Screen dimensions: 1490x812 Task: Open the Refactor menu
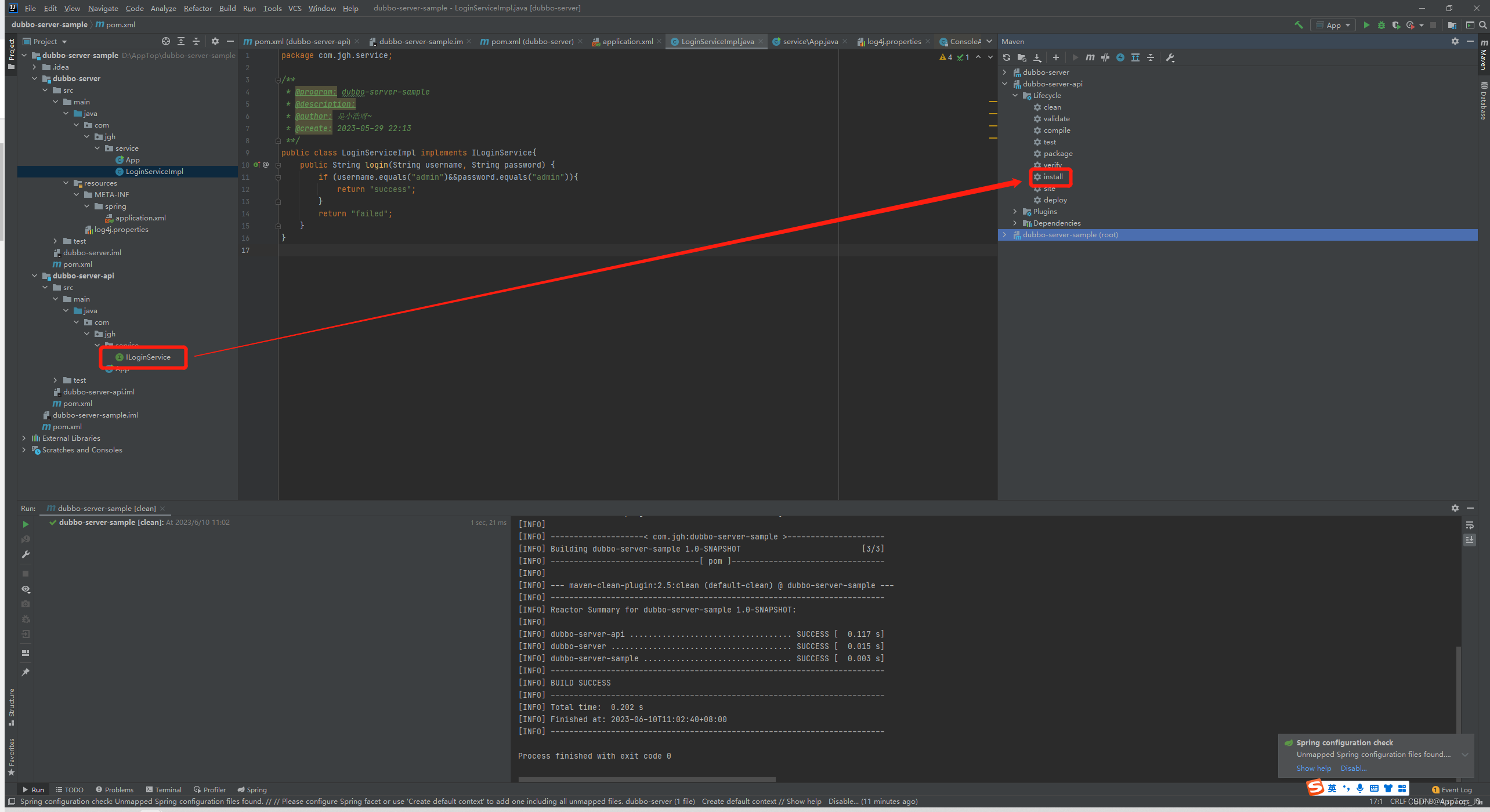click(x=197, y=8)
